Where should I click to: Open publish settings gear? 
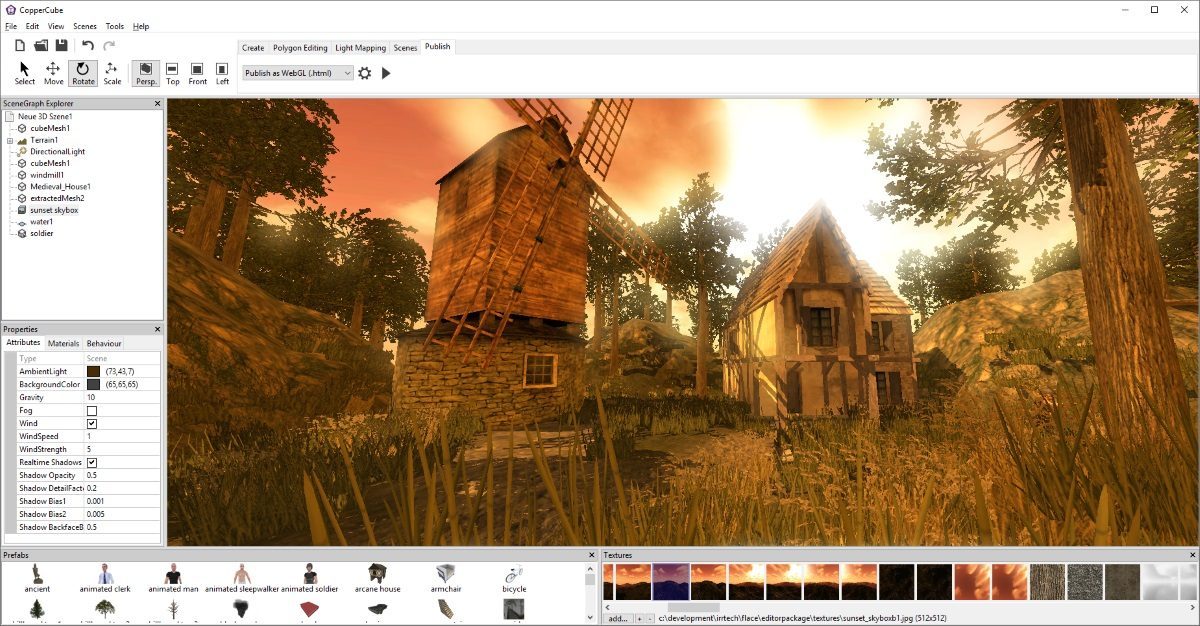click(x=365, y=73)
